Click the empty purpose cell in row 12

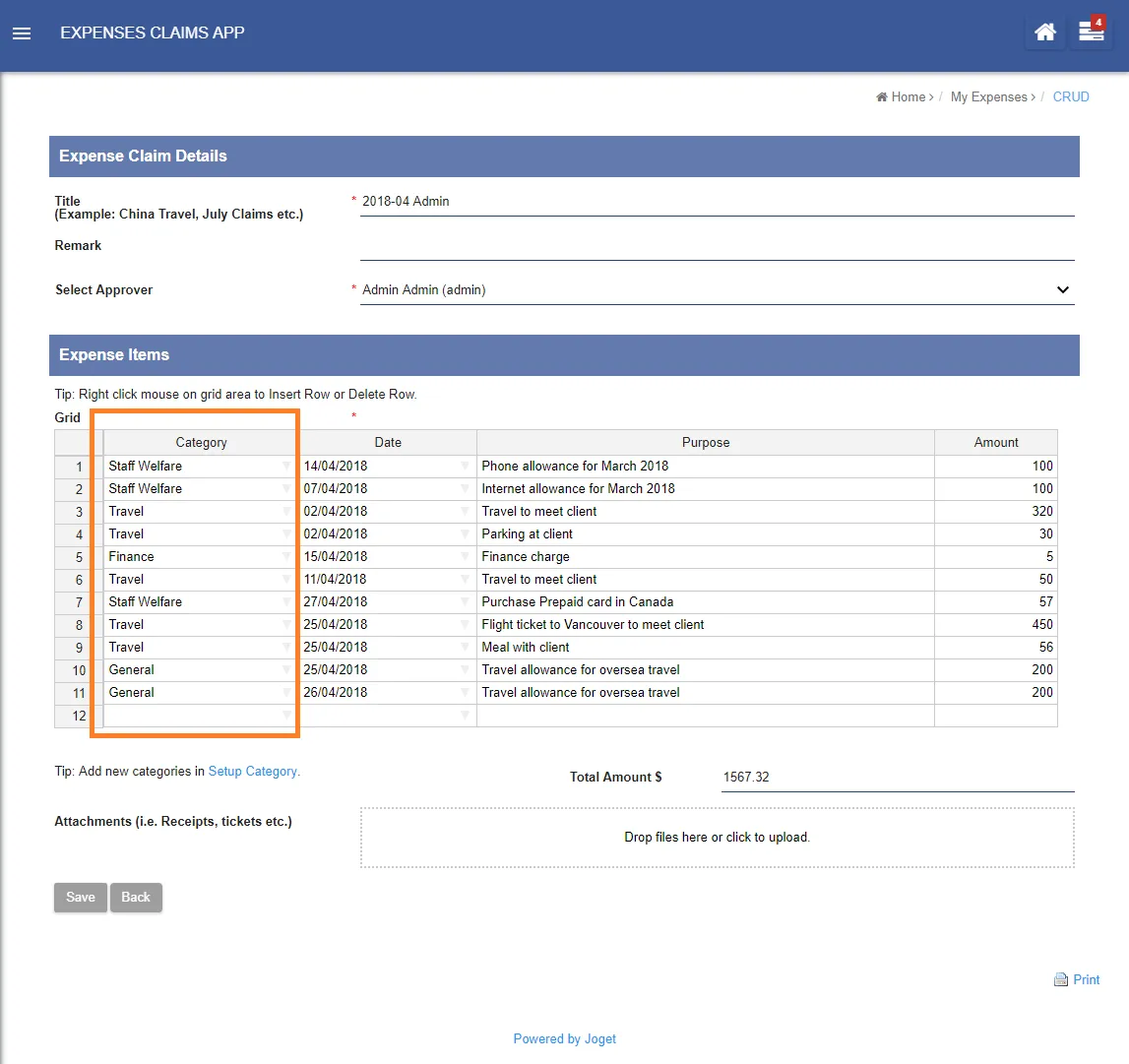point(706,716)
